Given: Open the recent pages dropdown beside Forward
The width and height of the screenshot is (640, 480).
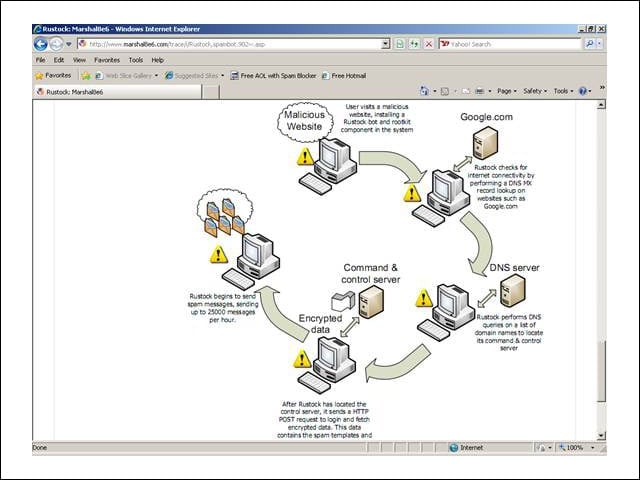Looking at the screenshot, I should [x=69, y=44].
